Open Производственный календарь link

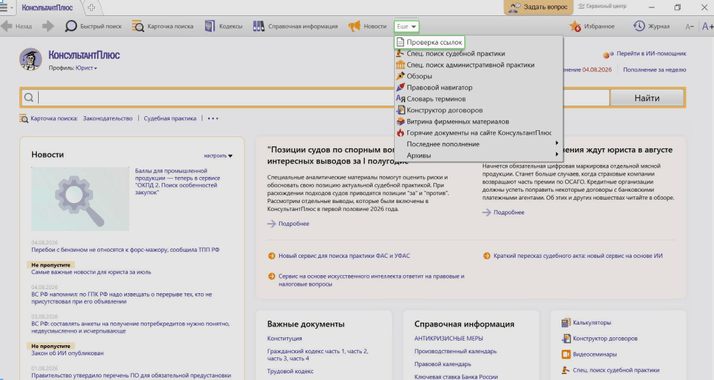[455, 351]
